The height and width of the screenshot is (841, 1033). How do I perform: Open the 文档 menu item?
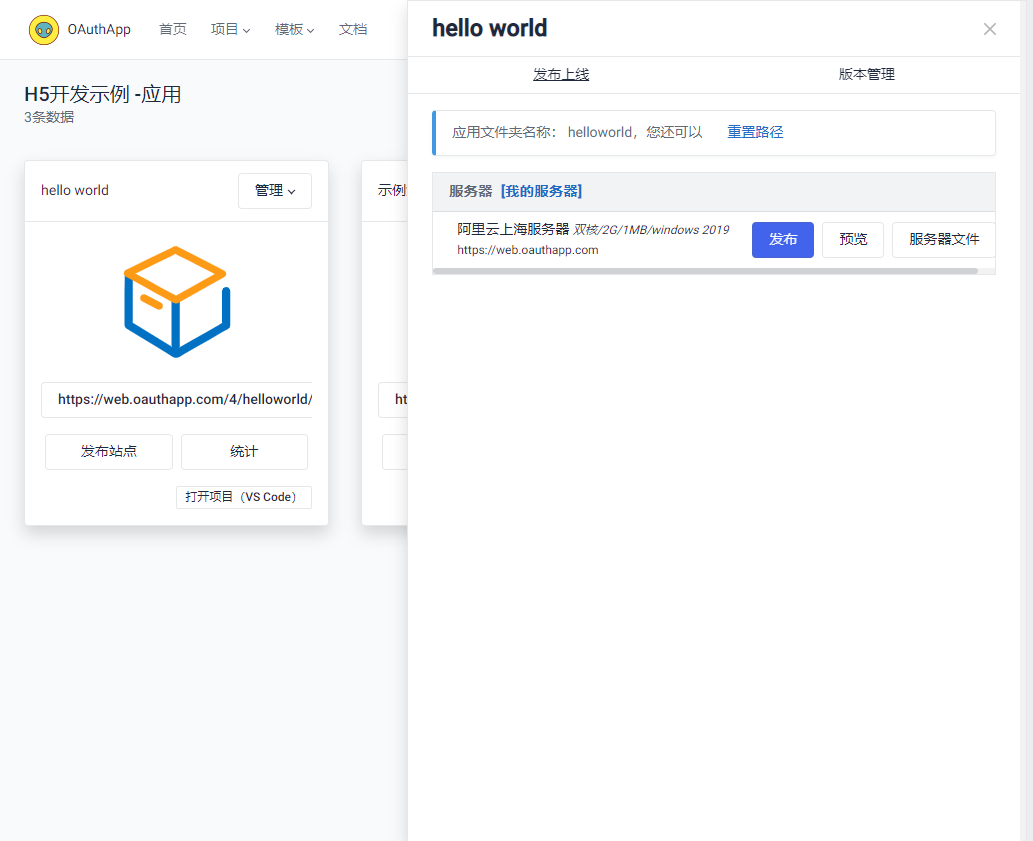point(353,29)
